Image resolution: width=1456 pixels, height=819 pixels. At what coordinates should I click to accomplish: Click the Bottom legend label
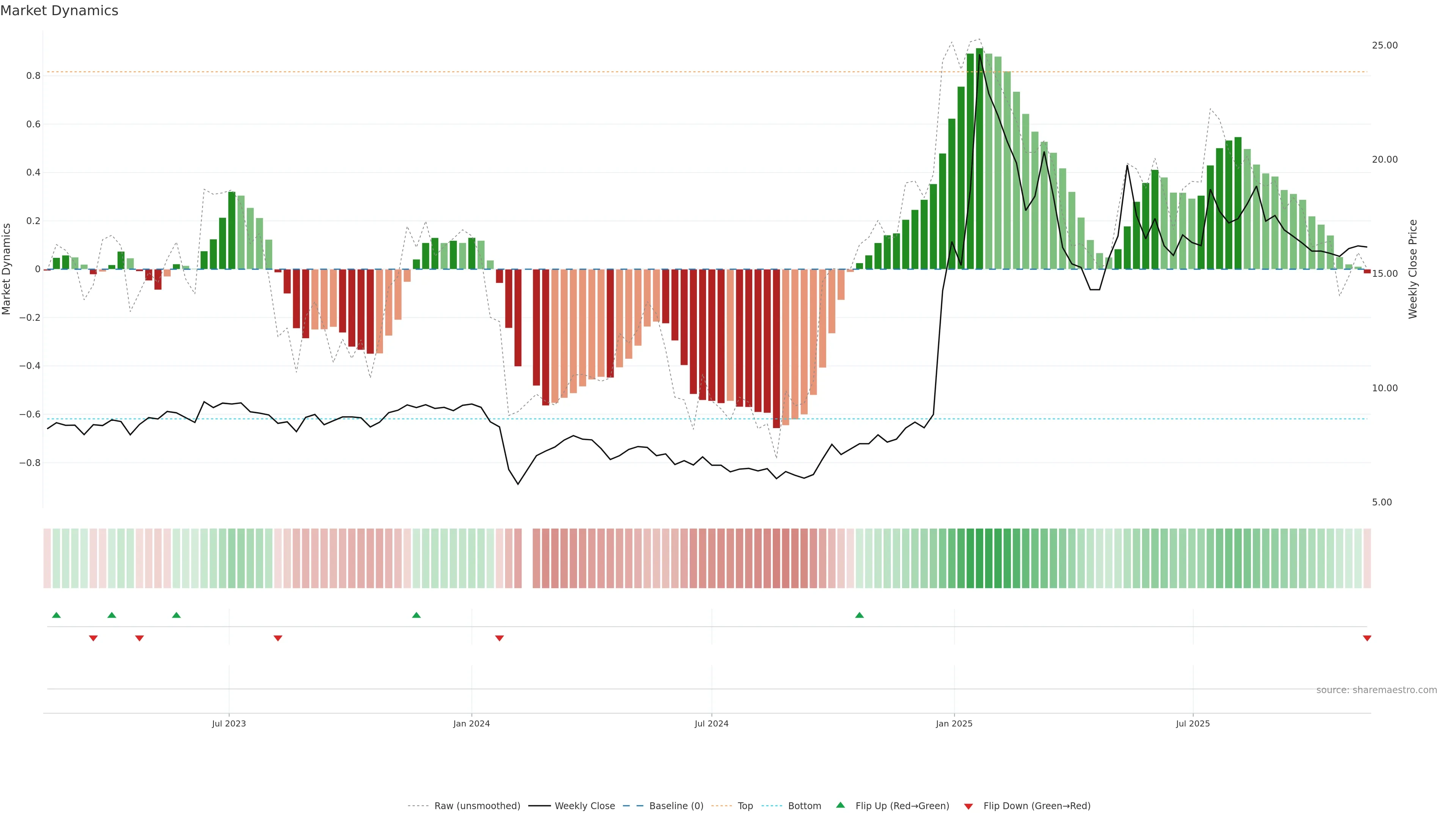tap(804, 806)
